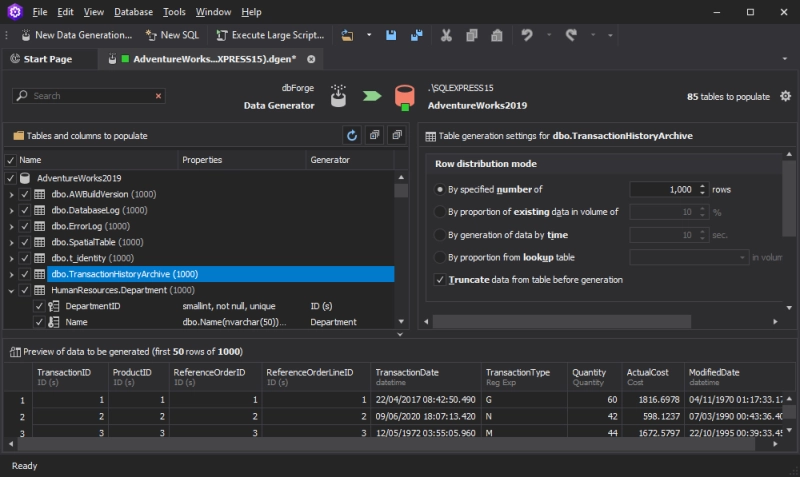Image resolution: width=800 pixels, height=477 pixels.
Task: Open the Edit menu
Action: click(x=65, y=12)
